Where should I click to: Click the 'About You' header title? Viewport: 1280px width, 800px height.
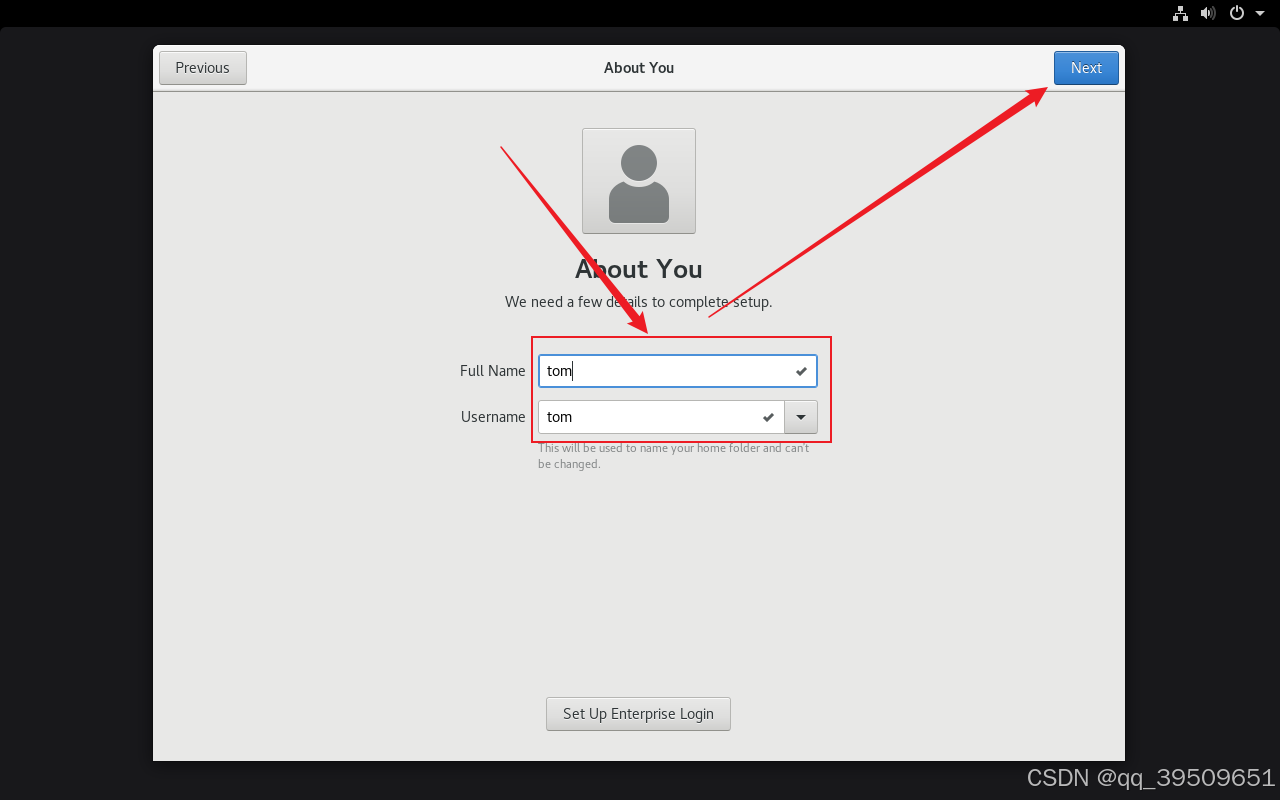pyautogui.click(x=639, y=68)
